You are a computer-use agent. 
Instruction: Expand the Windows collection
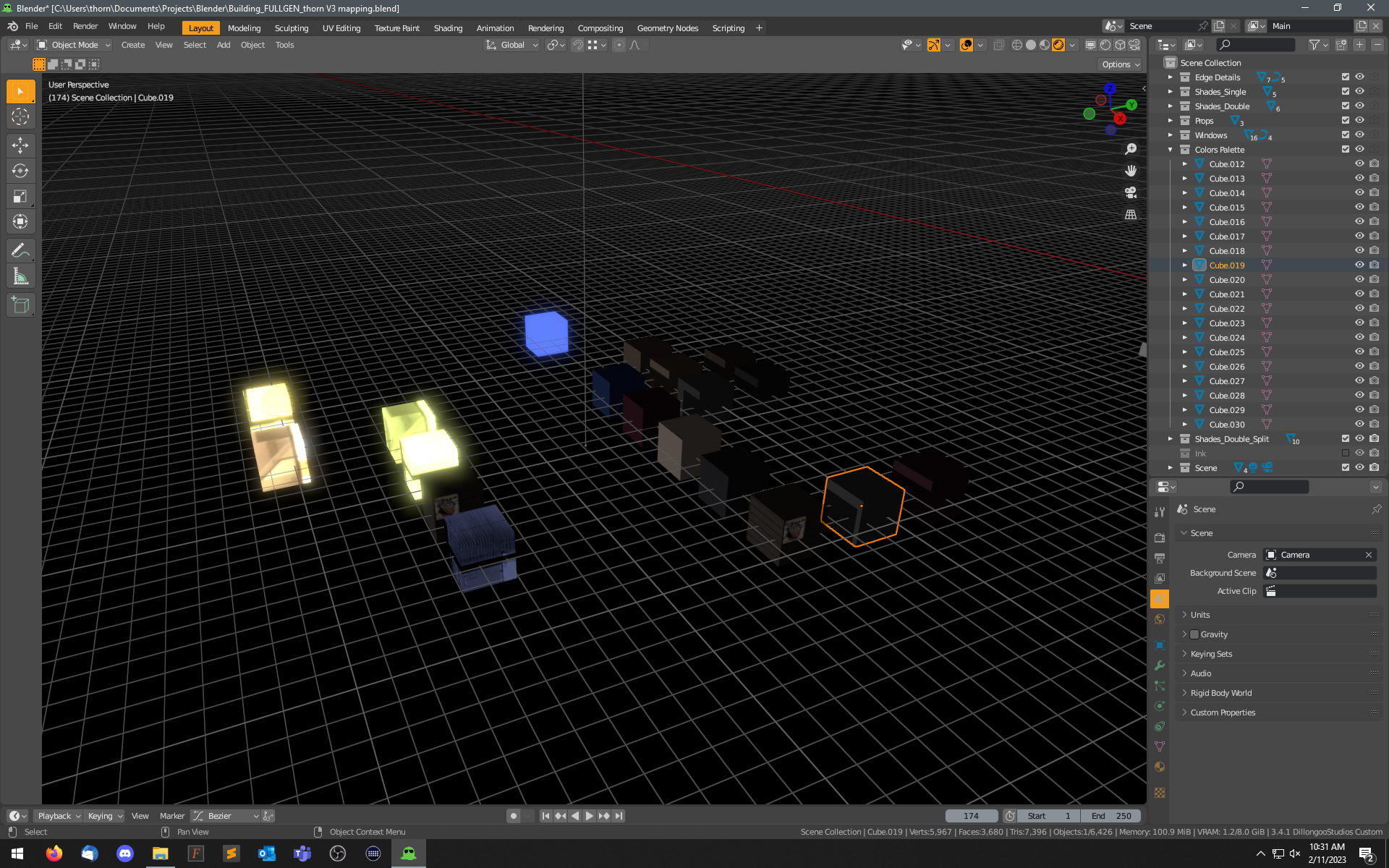[1171, 135]
